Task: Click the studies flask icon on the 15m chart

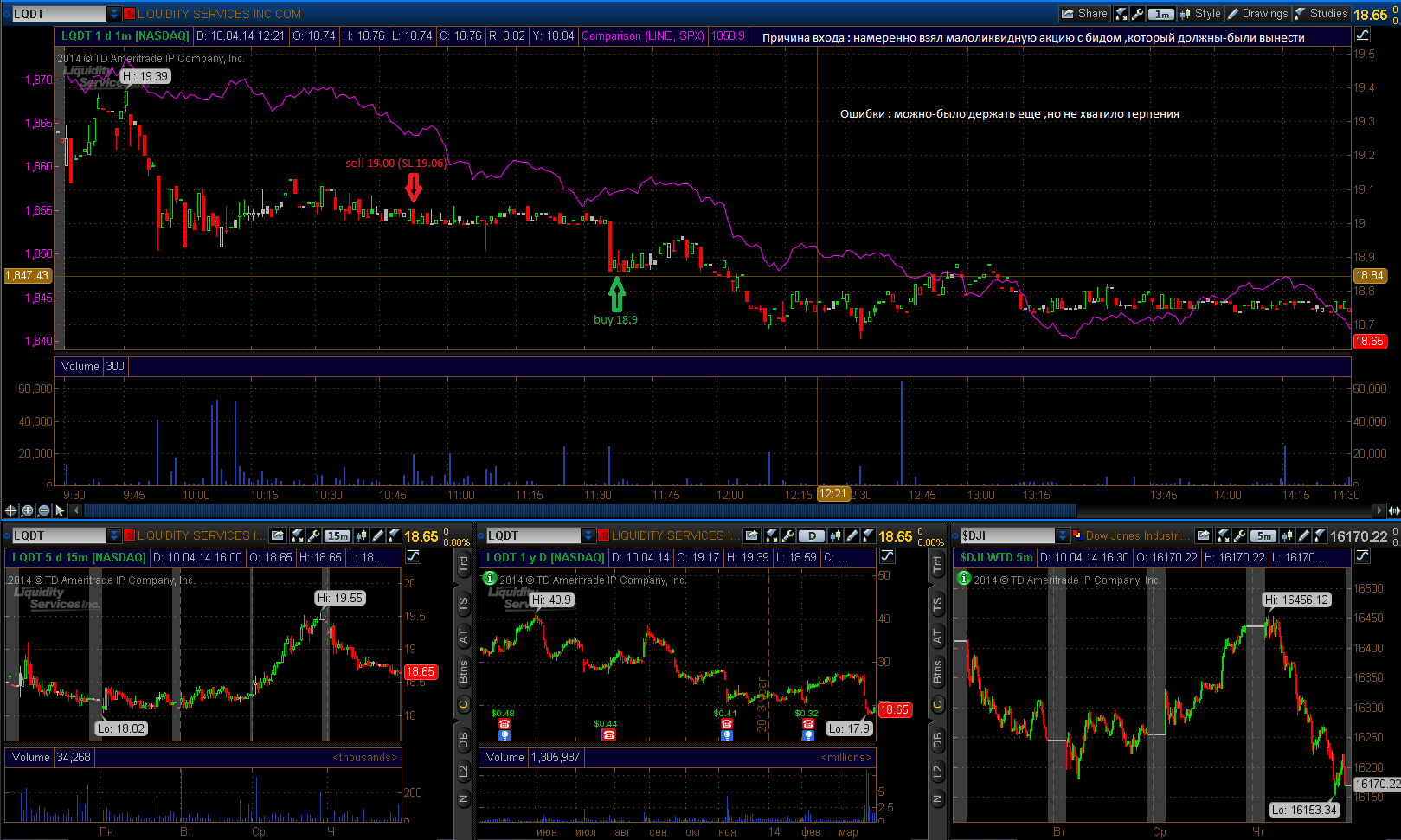Action: 394,535
